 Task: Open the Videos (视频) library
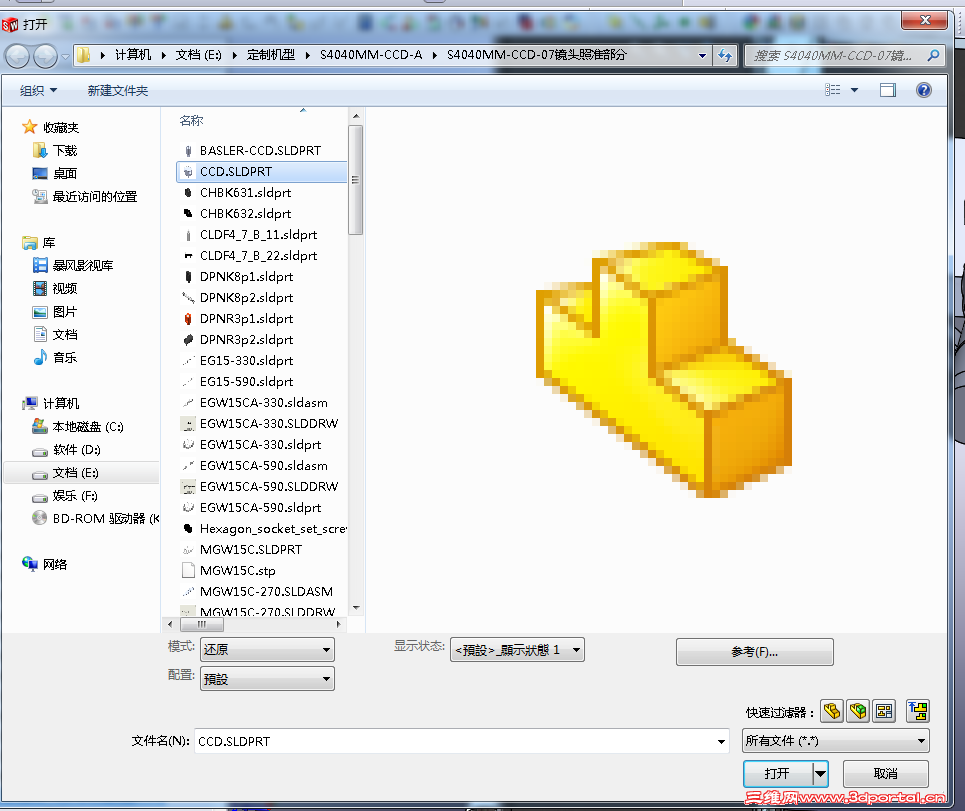point(55,289)
